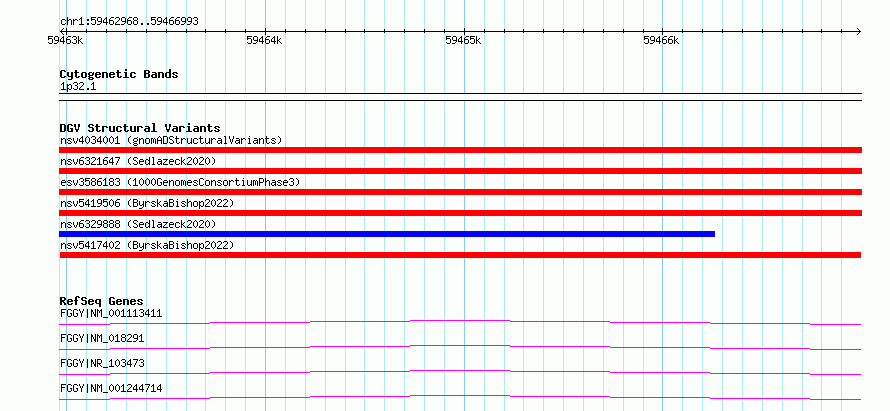The height and width of the screenshot is (411, 890).
Task: Open the nsv5417402 (ByrskaBishop2022) variant label
Action: pos(147,245)
